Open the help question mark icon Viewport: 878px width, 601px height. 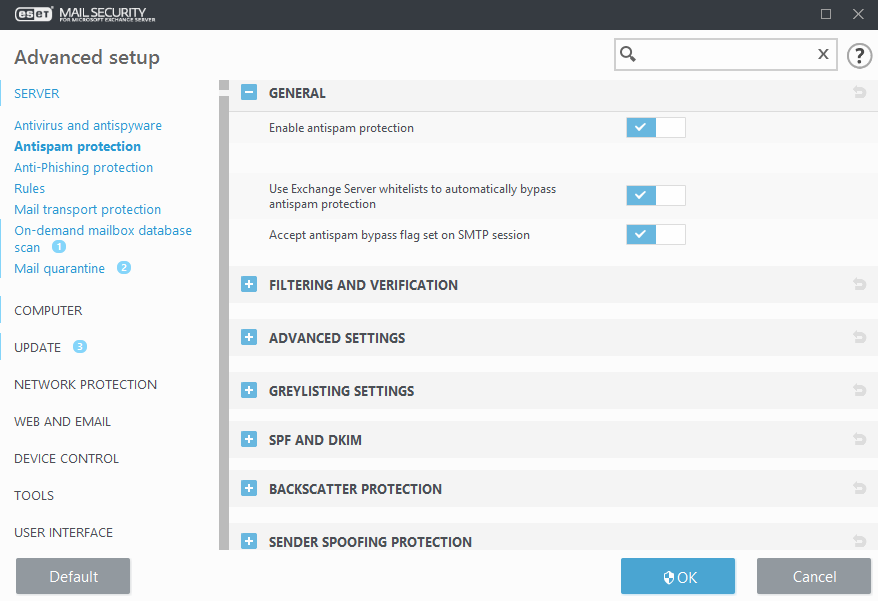pos(859,55)
